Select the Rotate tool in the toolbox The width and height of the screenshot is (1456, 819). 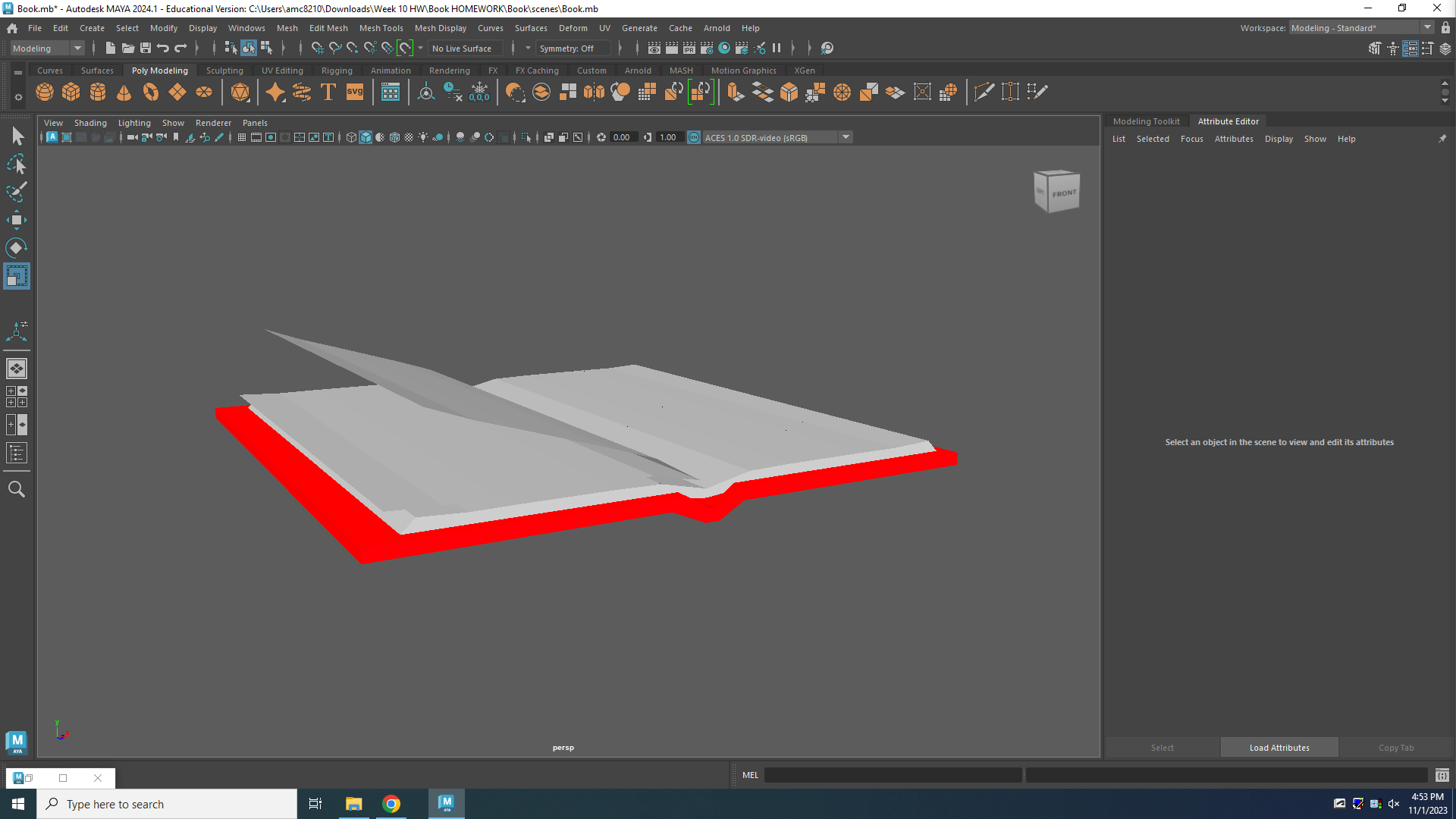point(17,248)
